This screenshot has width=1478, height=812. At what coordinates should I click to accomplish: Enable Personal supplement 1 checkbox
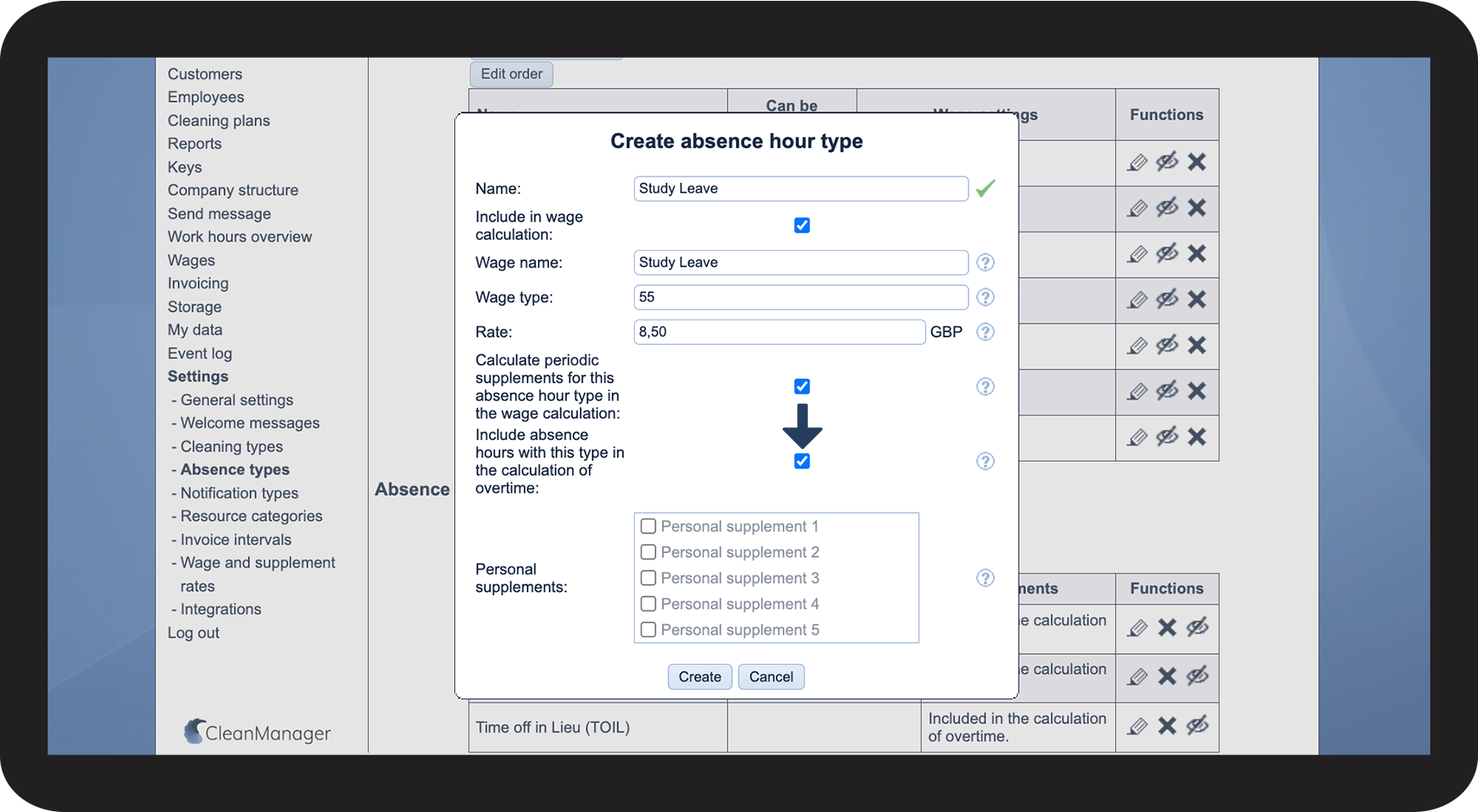point(648,527)
